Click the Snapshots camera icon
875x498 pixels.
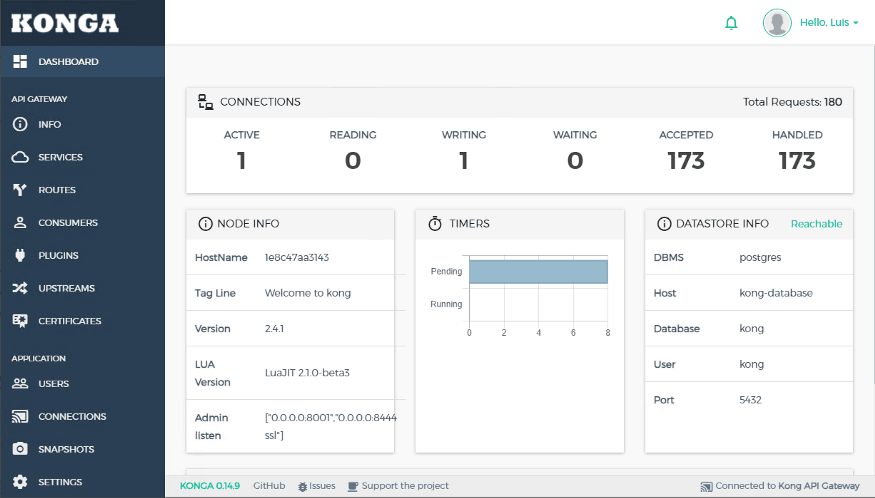tap(20, 449)
